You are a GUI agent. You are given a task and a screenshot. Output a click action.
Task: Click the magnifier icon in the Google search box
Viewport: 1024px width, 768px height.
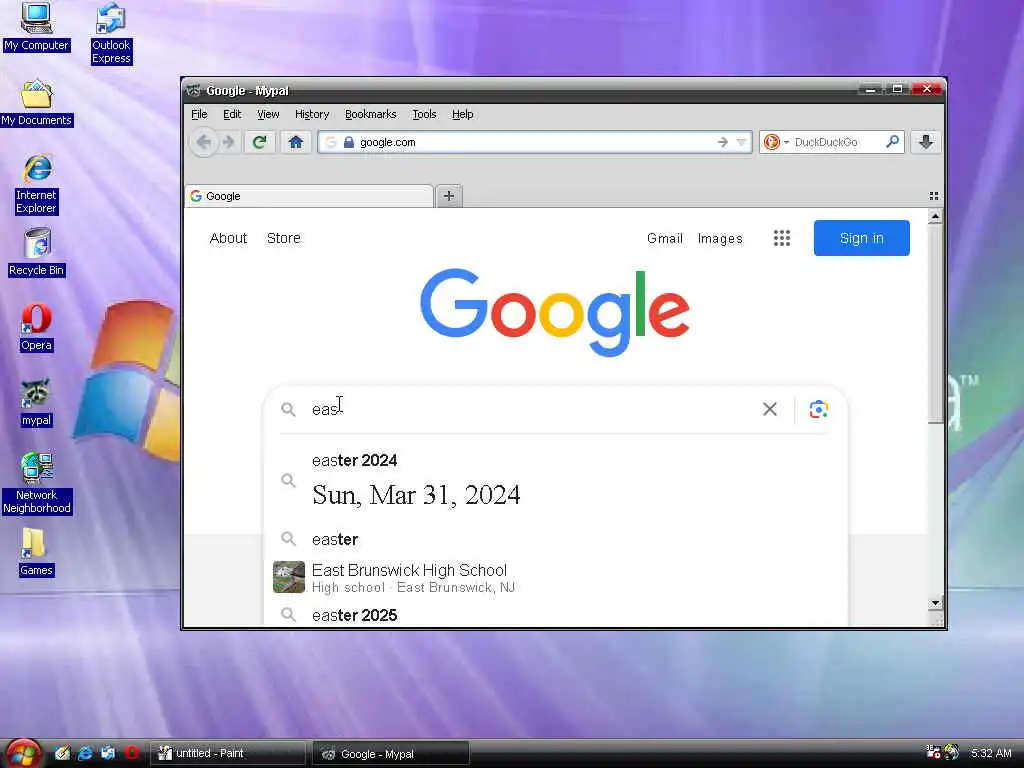[x=288, y=409]
